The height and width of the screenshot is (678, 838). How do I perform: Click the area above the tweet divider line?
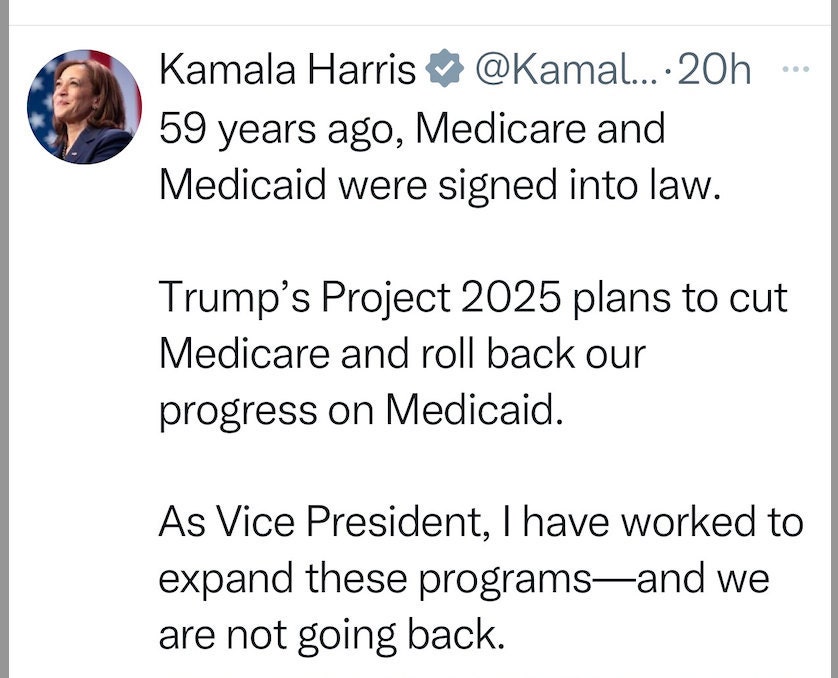pos(419,12)
